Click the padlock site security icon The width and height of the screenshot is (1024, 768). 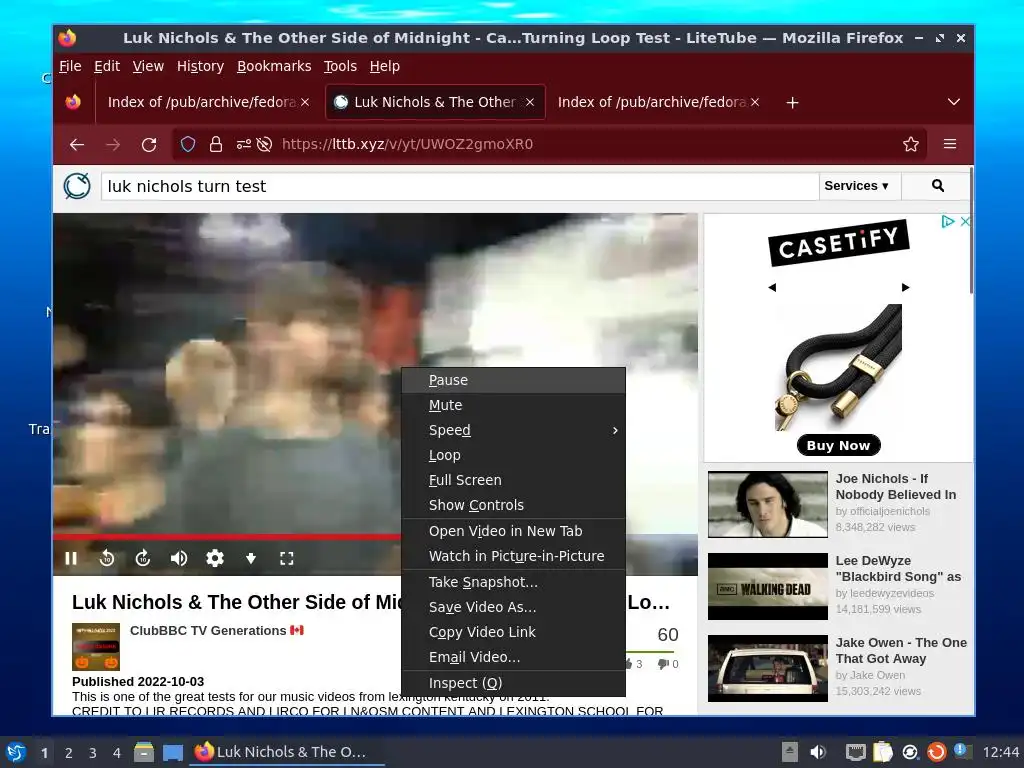pos(216,144)
